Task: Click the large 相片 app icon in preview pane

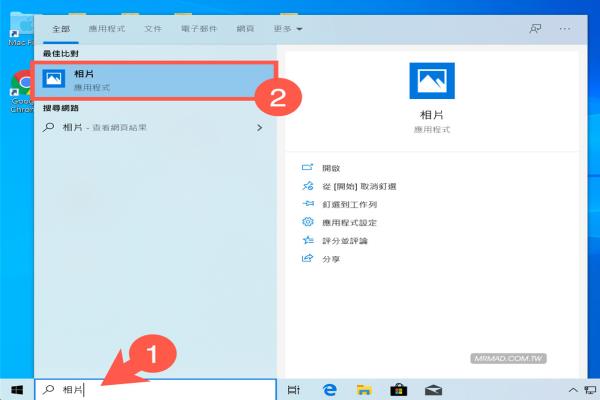Action: 432,81
